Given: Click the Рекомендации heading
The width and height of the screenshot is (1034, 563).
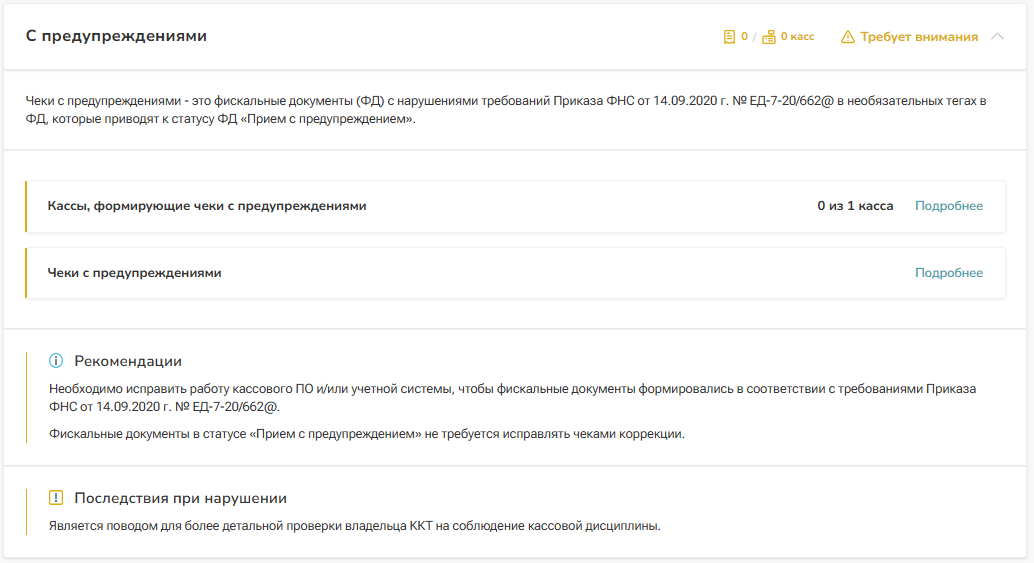Looking at the screenshot, I should pyautogui.click(x=128, y=361).
